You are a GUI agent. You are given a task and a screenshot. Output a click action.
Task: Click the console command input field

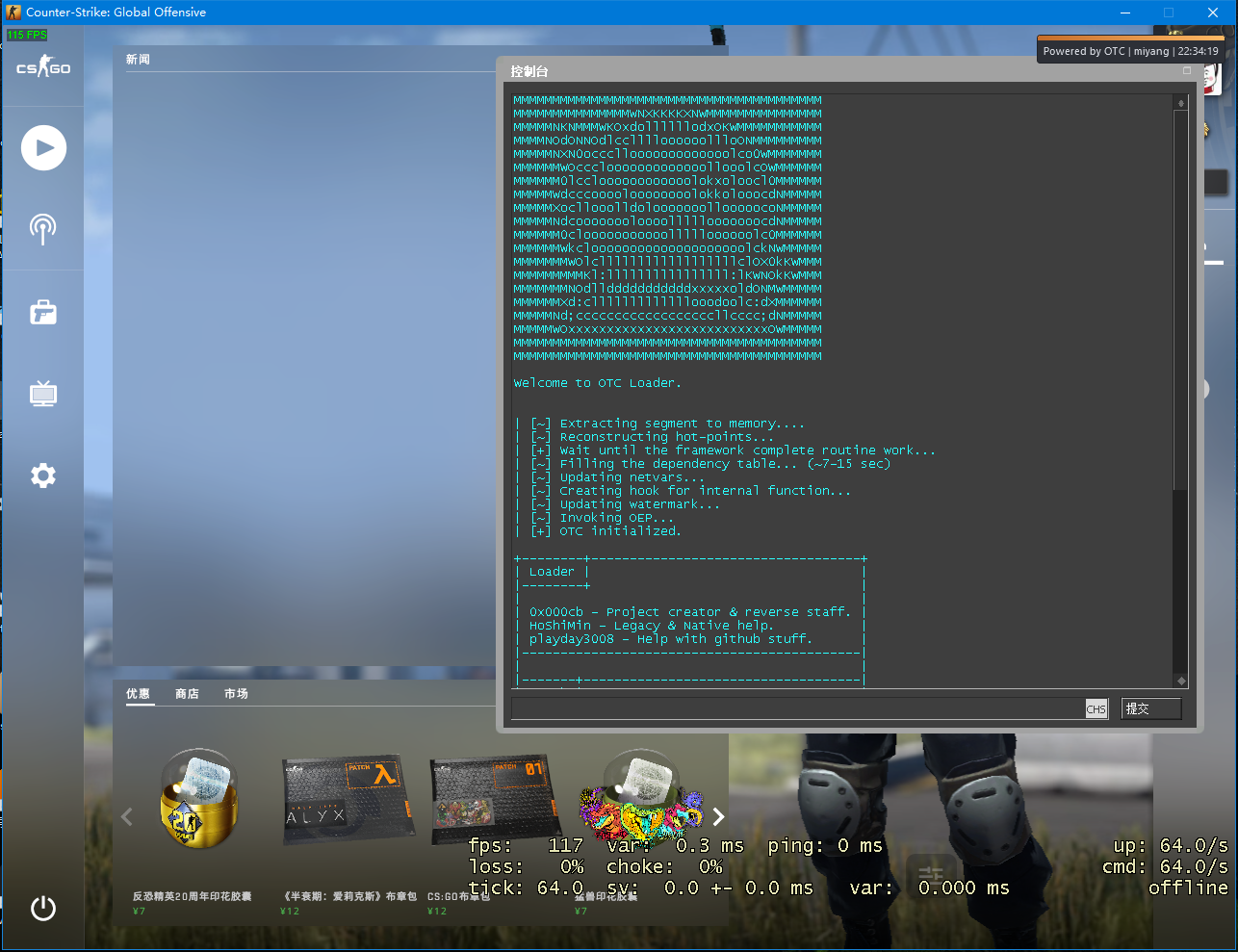(x=797, y=708)
